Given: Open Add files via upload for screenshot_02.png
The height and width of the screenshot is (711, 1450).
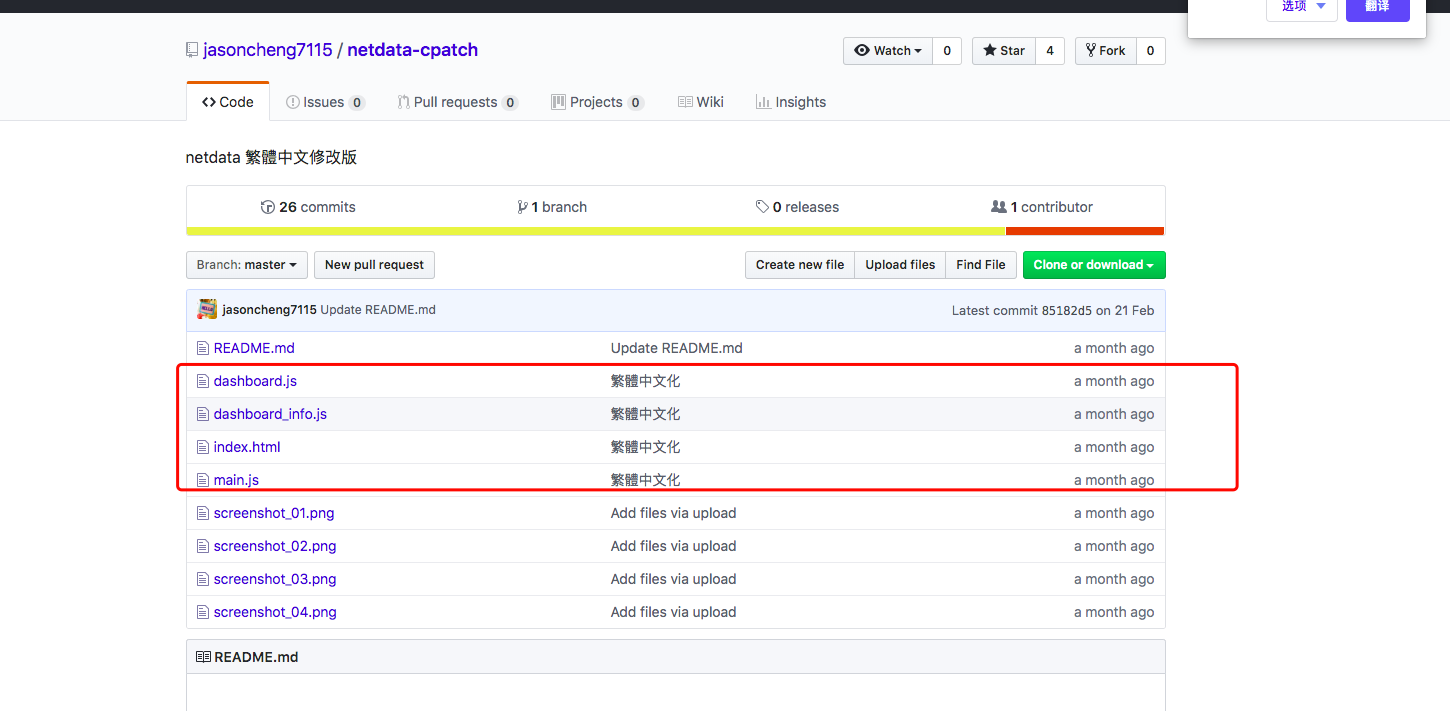Looking at the screenshot, I should pos(673,546).
